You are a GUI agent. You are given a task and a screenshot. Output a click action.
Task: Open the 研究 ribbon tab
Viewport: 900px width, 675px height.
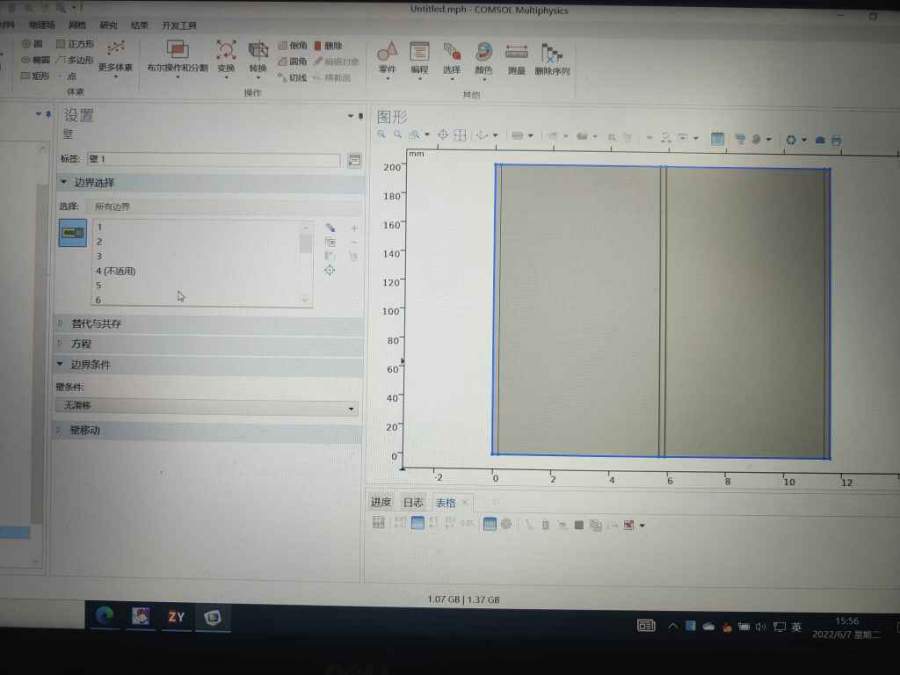pyautogui.click(x=108, y=25)
